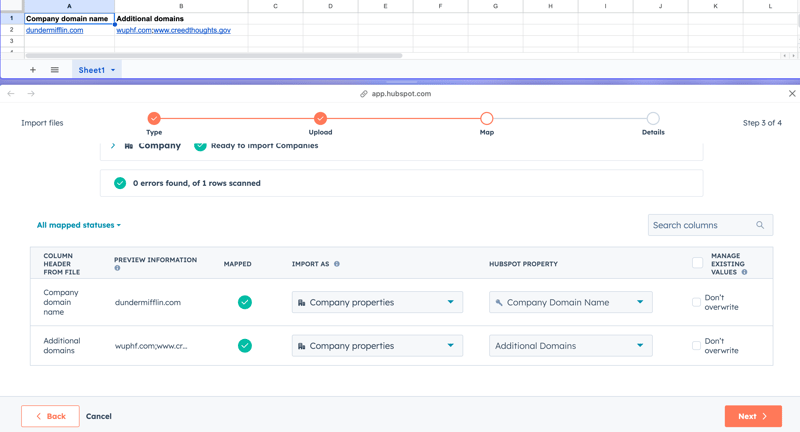Viewport: 800px width, 432px height.
Task: Open Sheet1 tab dropdown arrow
Action: coord(113,70)
